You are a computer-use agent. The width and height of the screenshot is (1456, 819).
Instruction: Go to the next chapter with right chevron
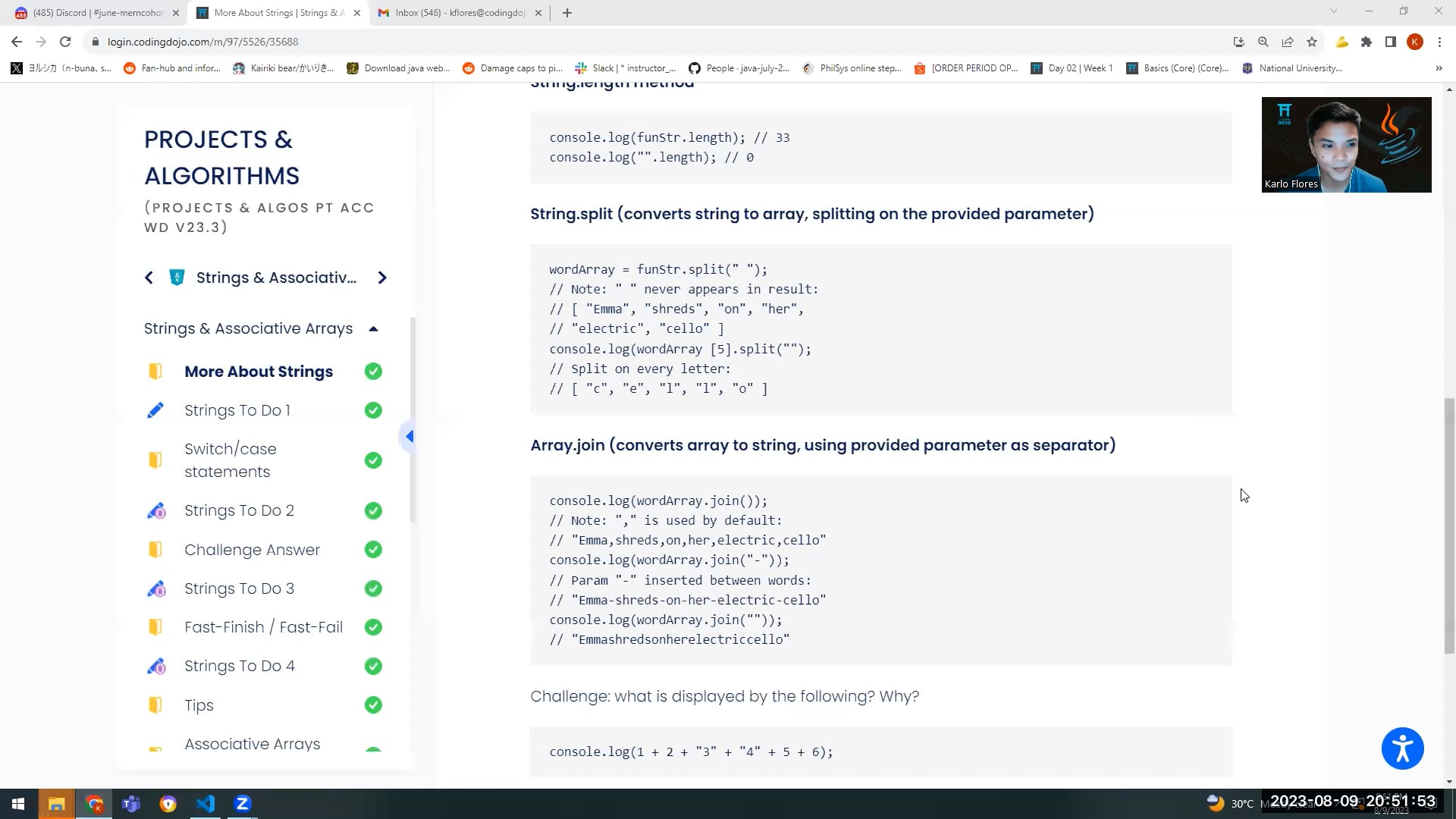pos(382,278)
